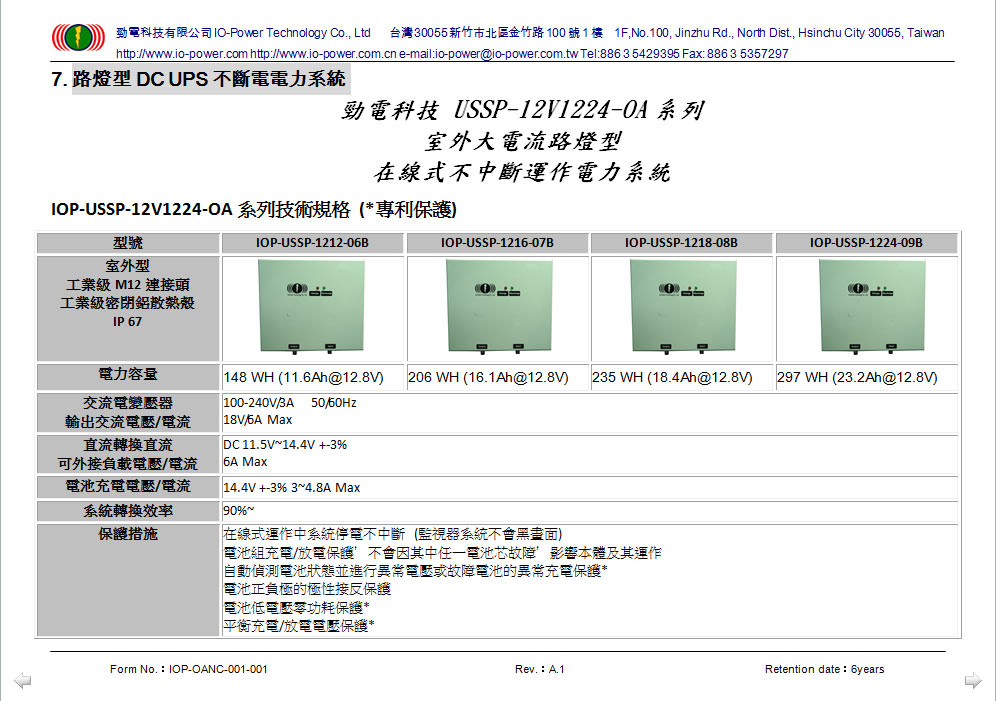Select the IOP-USSP-1218-08B product image
996x701 pixels.
[x=683, y=307]
